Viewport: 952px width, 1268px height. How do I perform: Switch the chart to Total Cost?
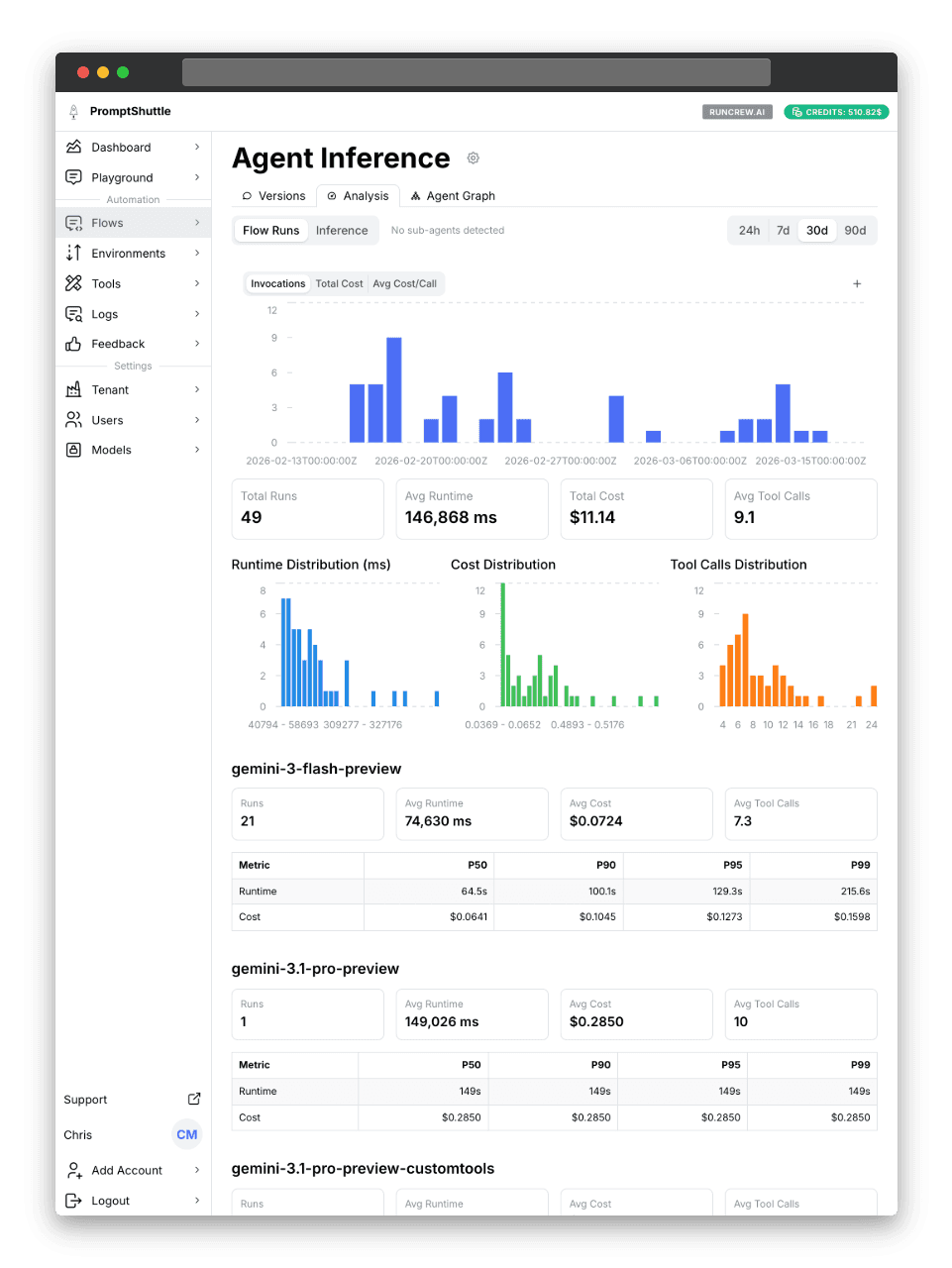point(339,283)
